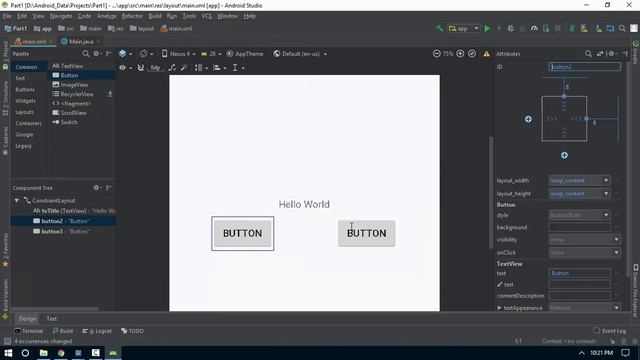
Task: Open Palette panel gear settings
Action: (x=97, y=53)
